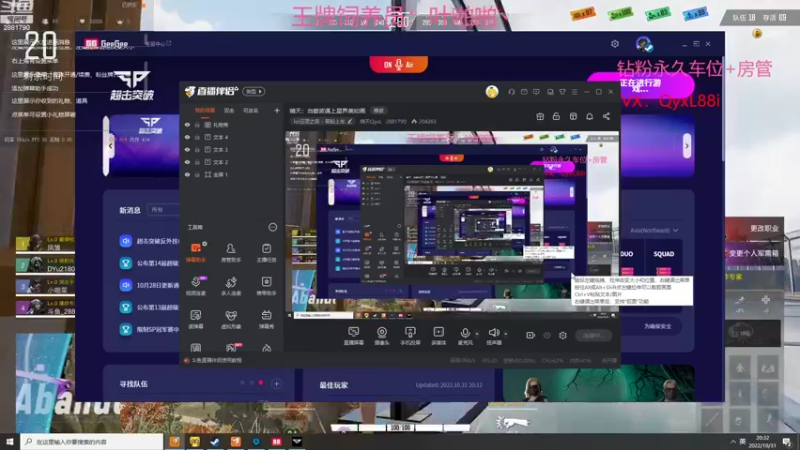Go to previous GeeGee banner with left arrow
Viewport: 800px width, 450px height.
click(x=110, y=146)
